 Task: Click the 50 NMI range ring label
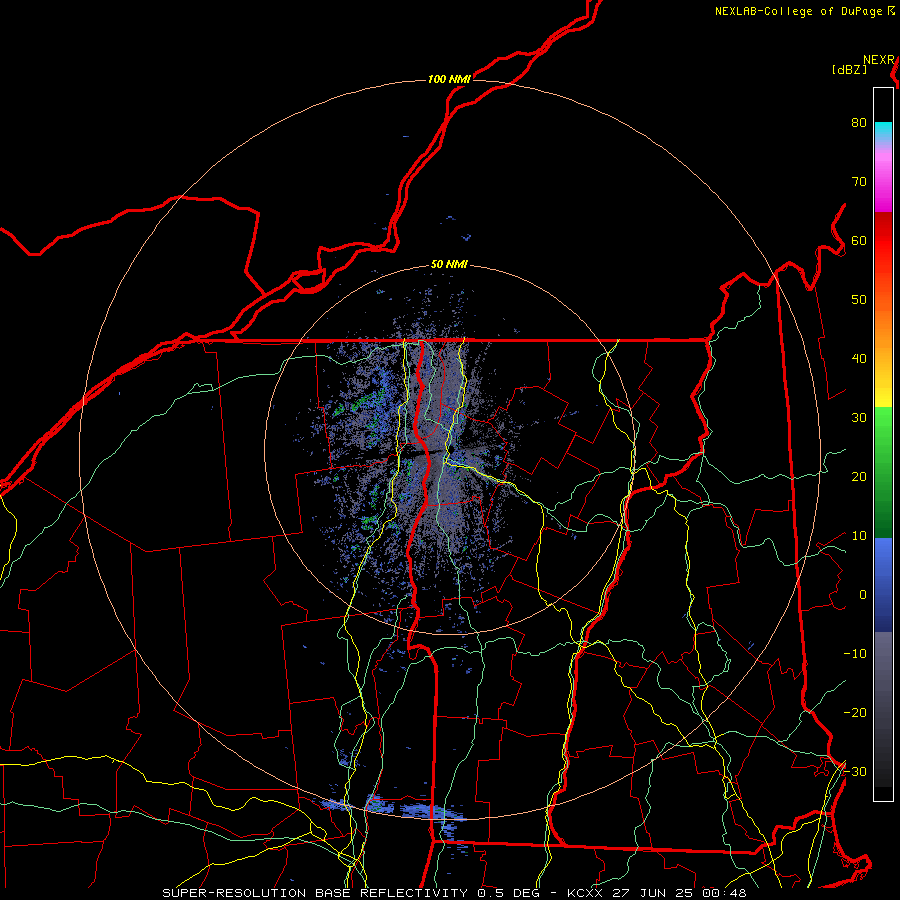(449, 265)
